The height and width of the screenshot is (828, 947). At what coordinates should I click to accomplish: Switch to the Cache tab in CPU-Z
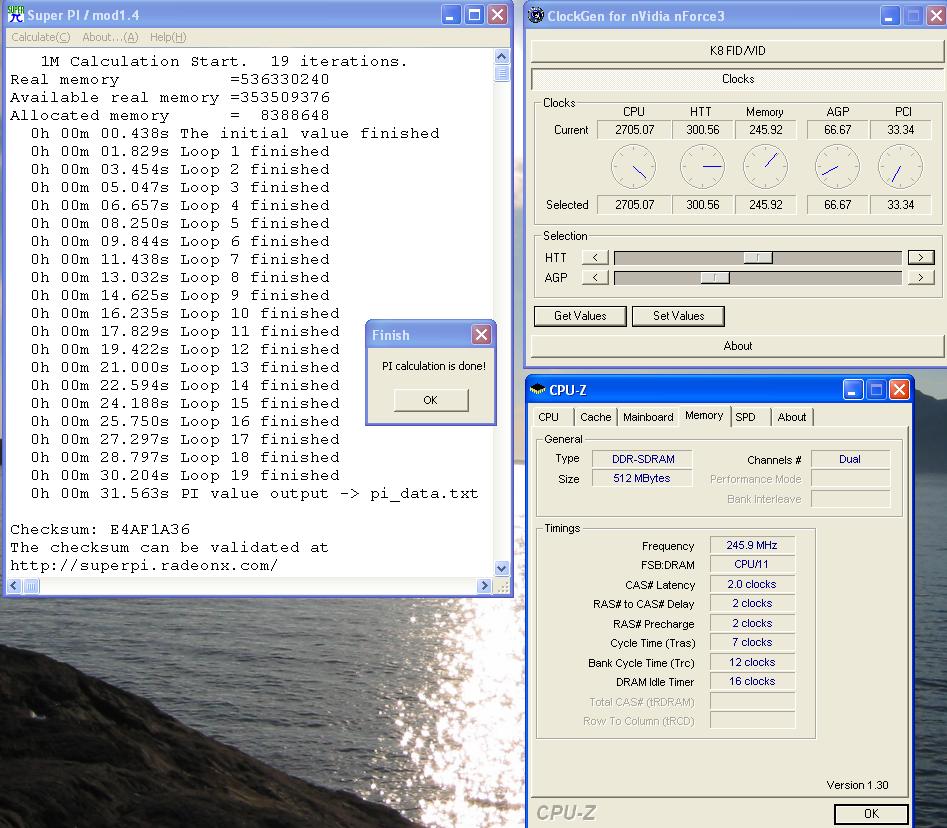tap(595, 417)
